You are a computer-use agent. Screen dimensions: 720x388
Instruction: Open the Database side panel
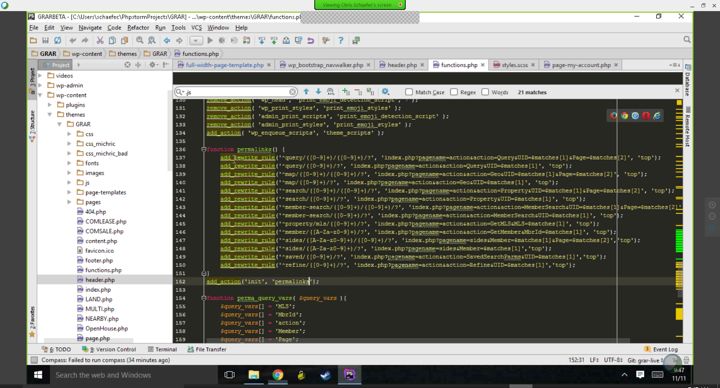tap(687, 81)
